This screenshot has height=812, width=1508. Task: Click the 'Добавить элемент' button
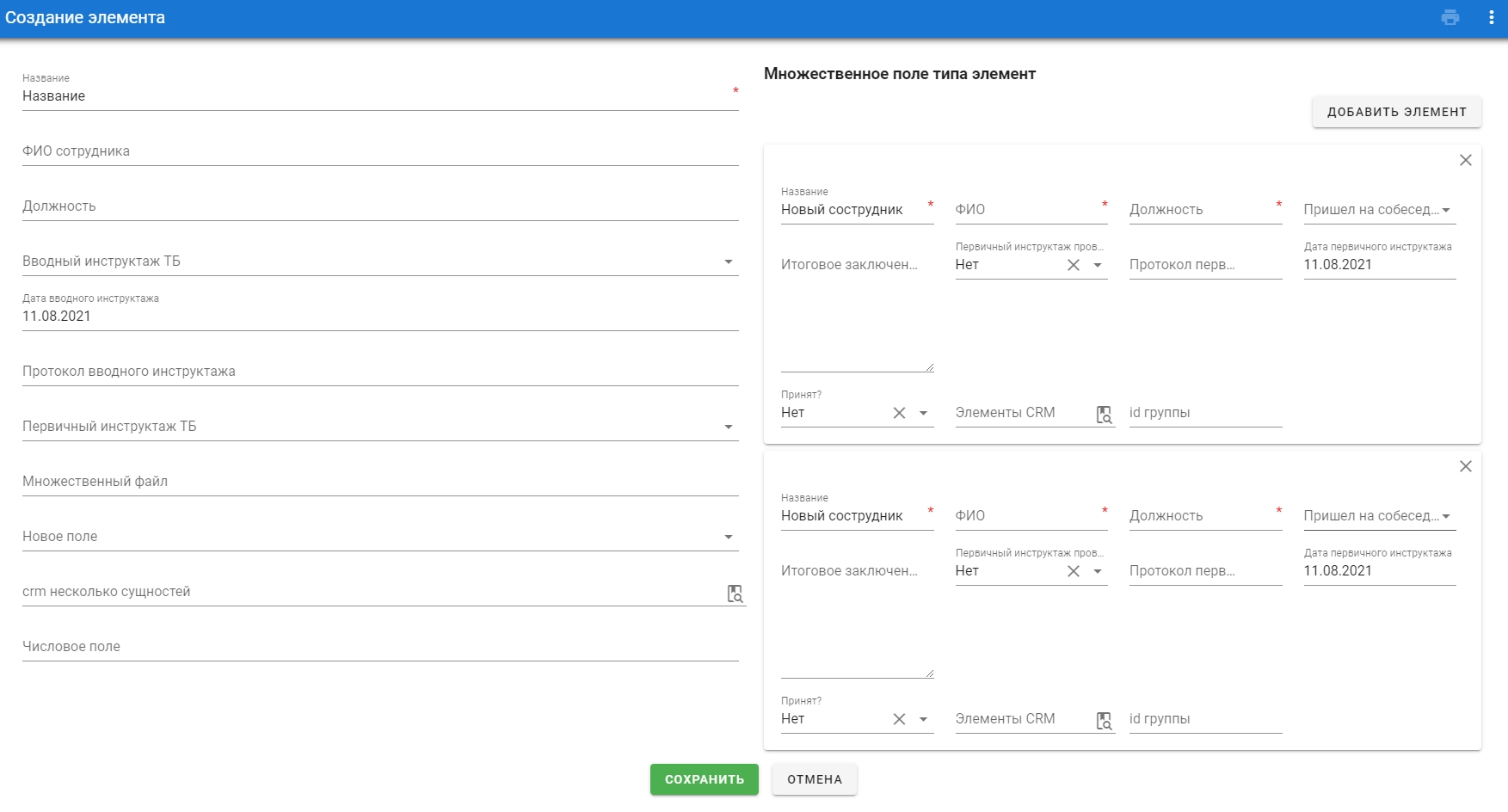coord(1396,112)
